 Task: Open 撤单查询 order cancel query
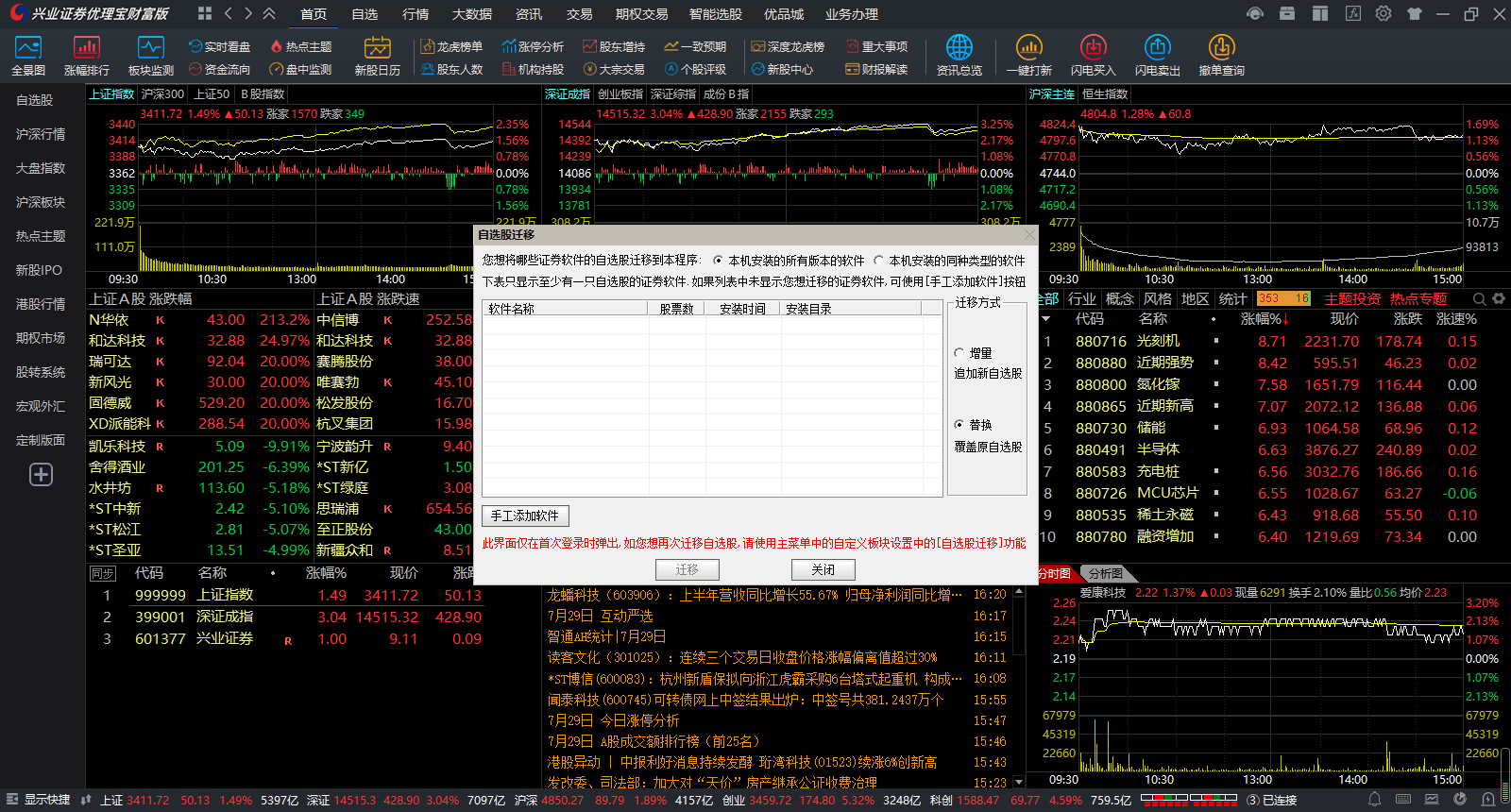[x=1222, y=57]
